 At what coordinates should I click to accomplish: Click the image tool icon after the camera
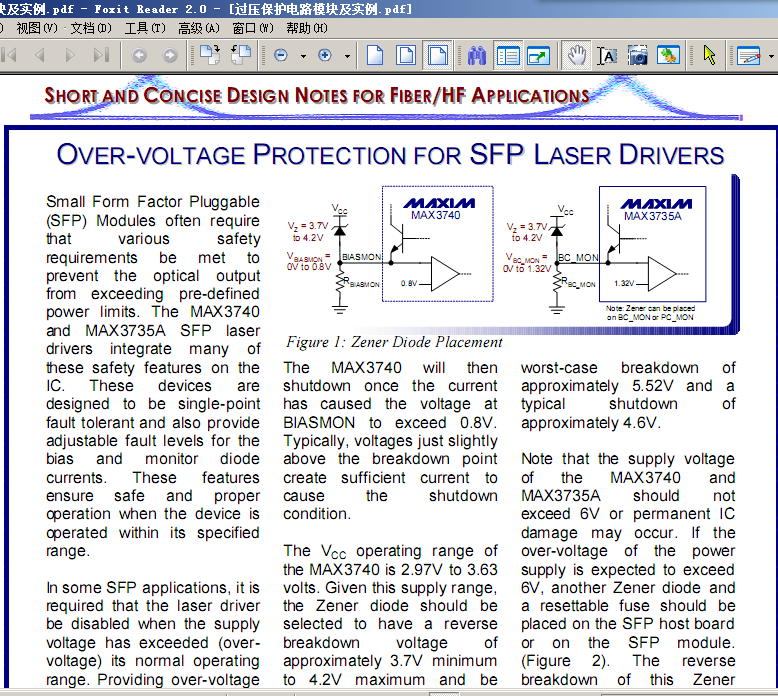pyautogui.click(x=668, y=55)
